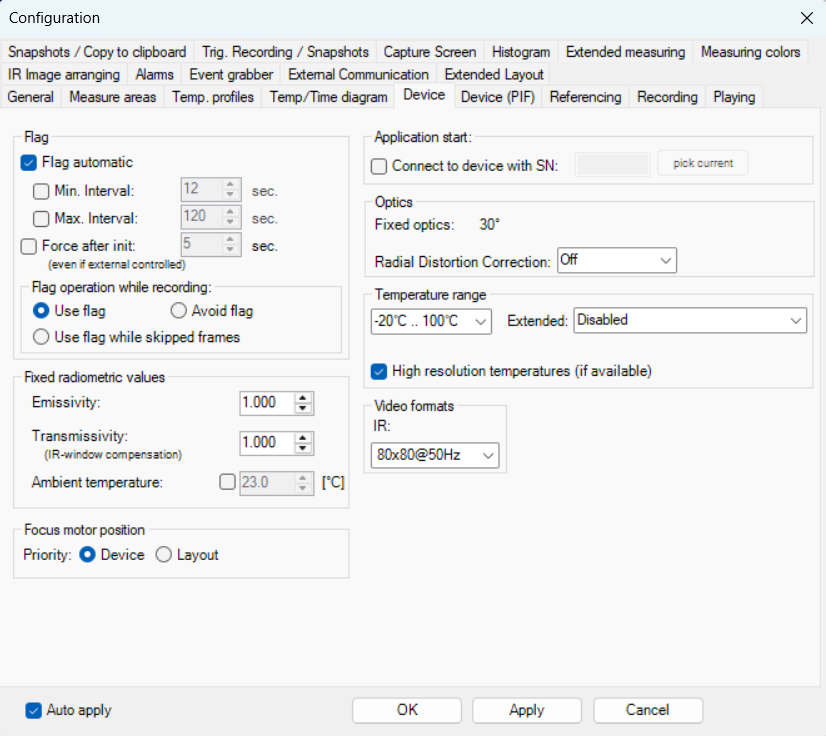Viewport: 826px width, 736px height.
Task: Close the Configuration dialog
Action: tap(806, 18)
